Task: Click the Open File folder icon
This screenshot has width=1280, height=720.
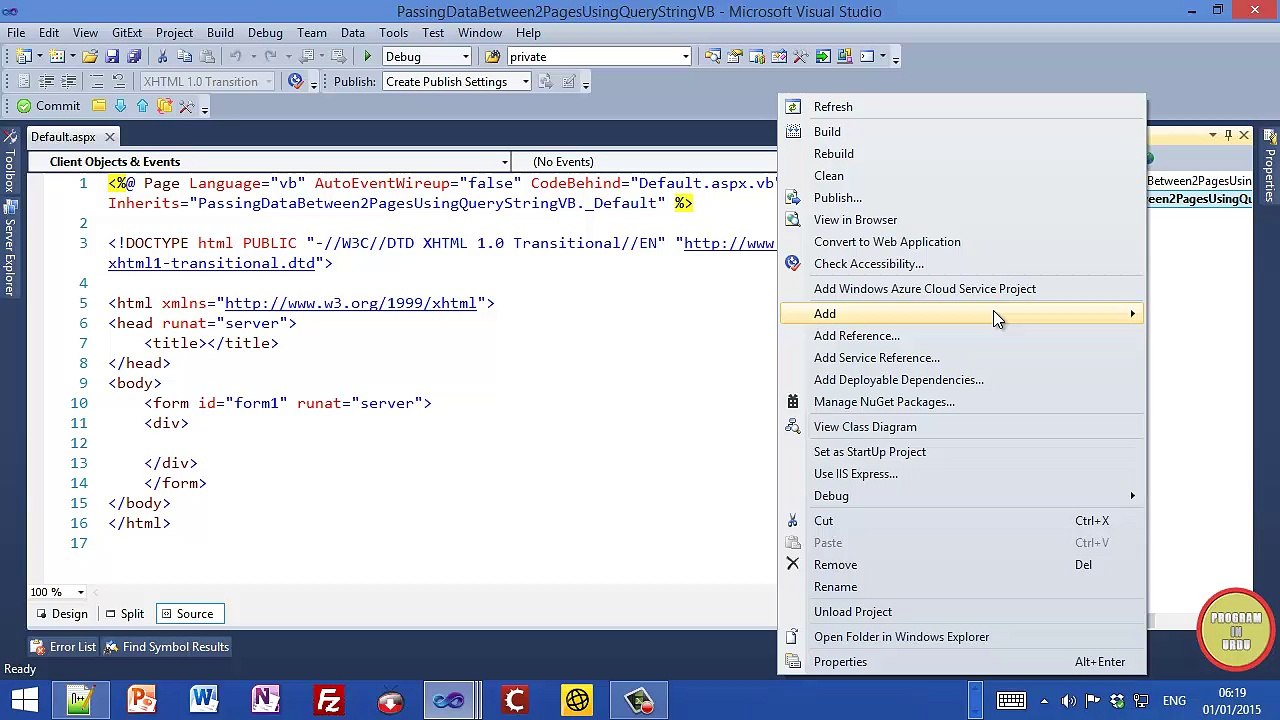Action: click(89, 57)
